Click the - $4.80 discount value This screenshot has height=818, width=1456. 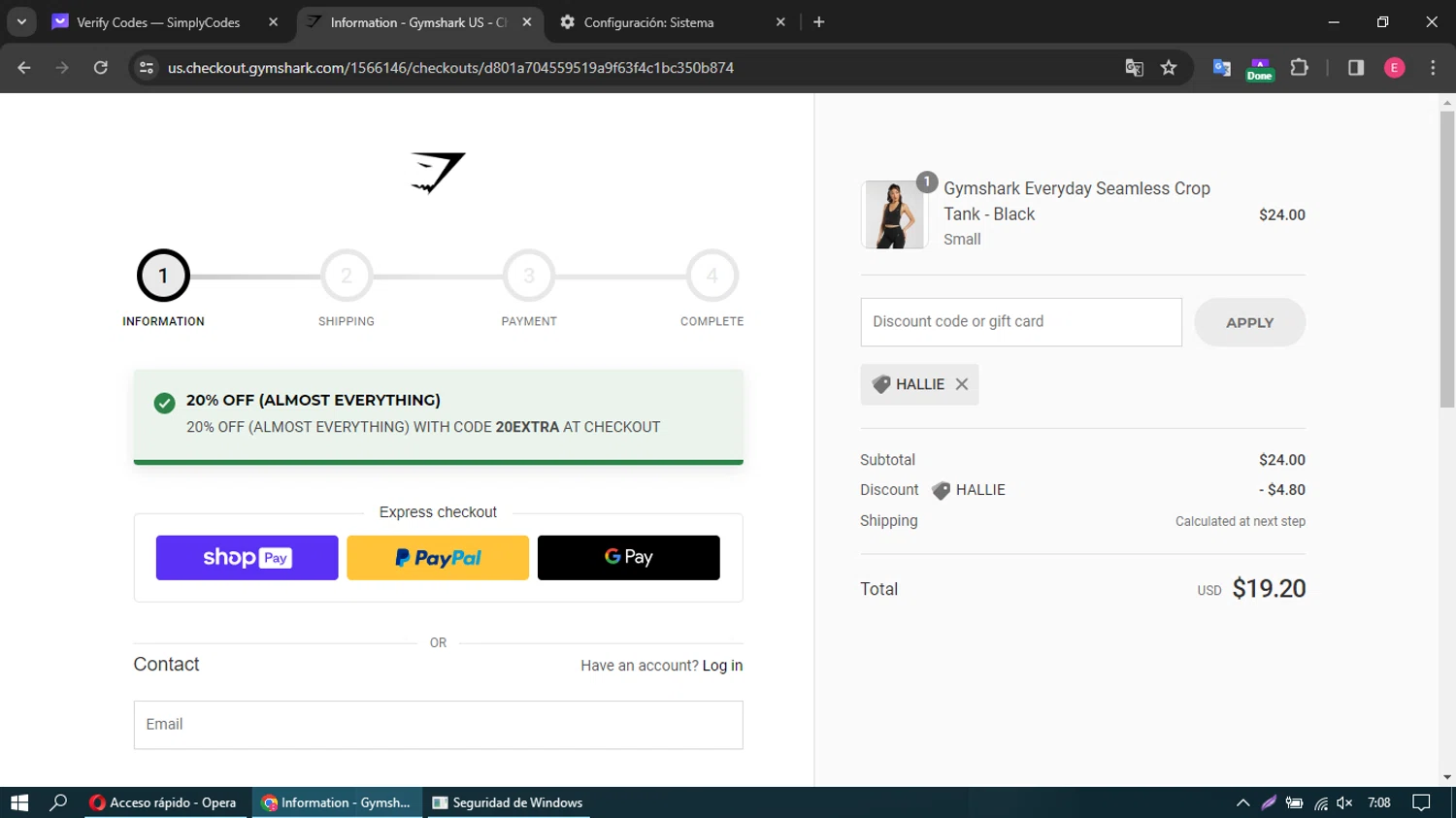coord(1282,490)
